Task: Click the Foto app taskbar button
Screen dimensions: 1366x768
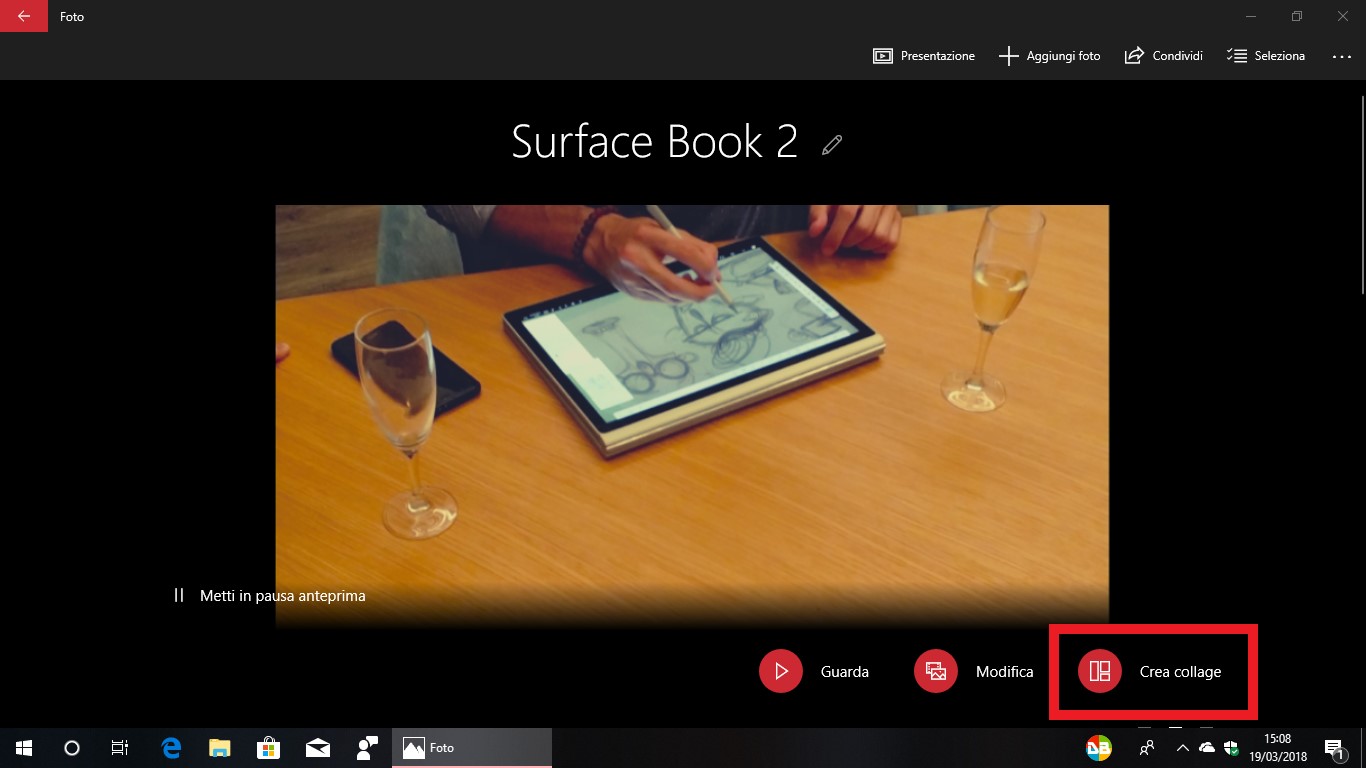Action: [472, 748]
